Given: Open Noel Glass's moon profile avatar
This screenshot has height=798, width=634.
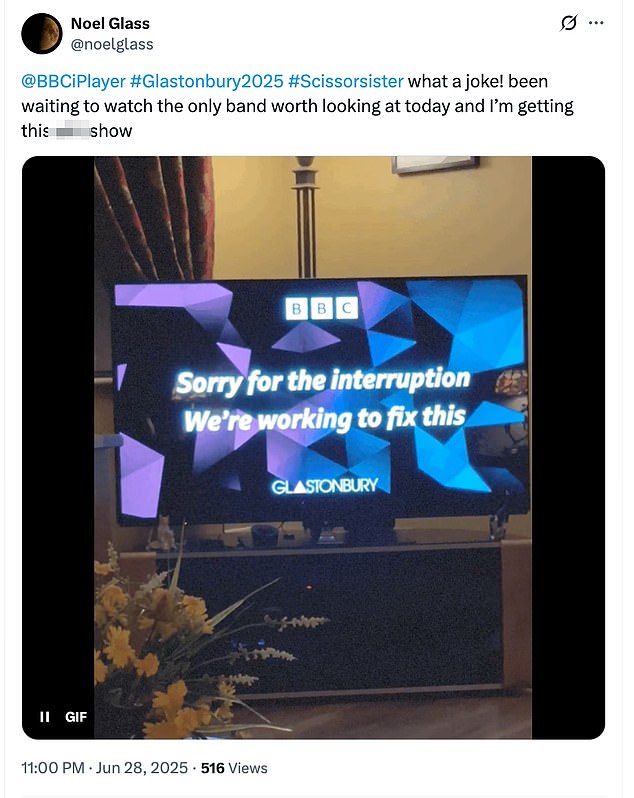Looking at the screenshot, I should [x=42, y=34].
